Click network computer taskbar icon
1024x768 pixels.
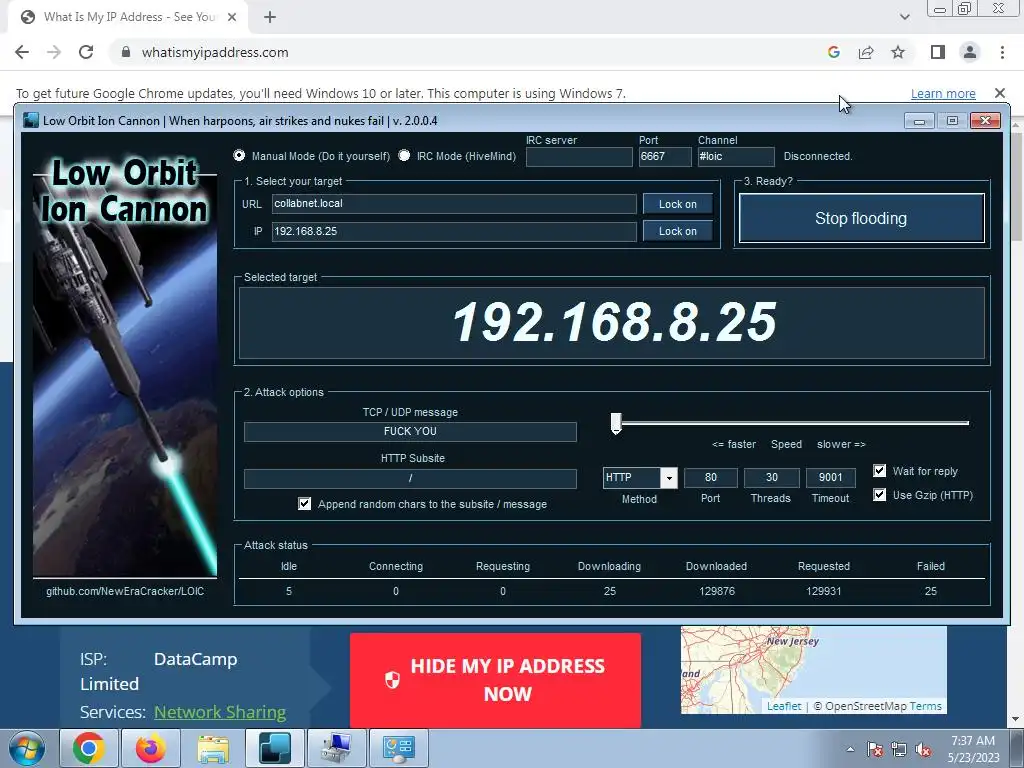coord(336,748)
